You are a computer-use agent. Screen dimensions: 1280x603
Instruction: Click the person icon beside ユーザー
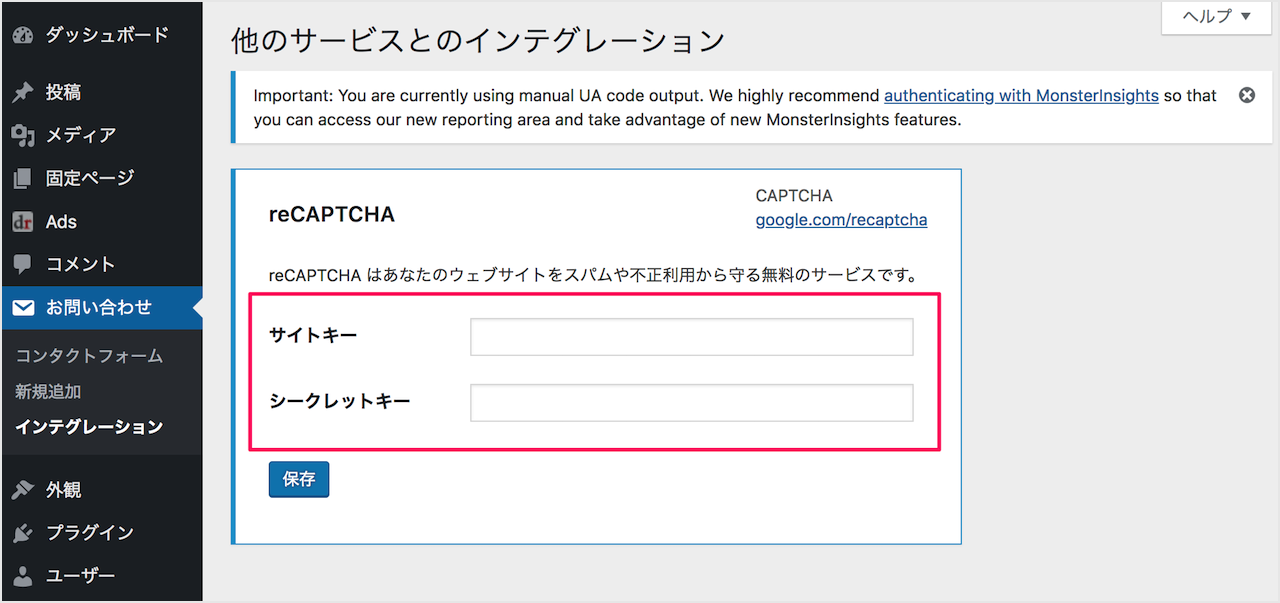[x=24, y=576]
